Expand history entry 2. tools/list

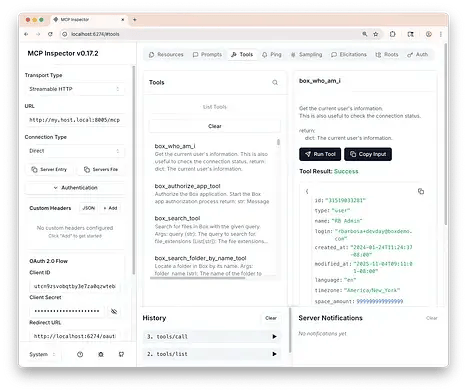click(212, 354)
